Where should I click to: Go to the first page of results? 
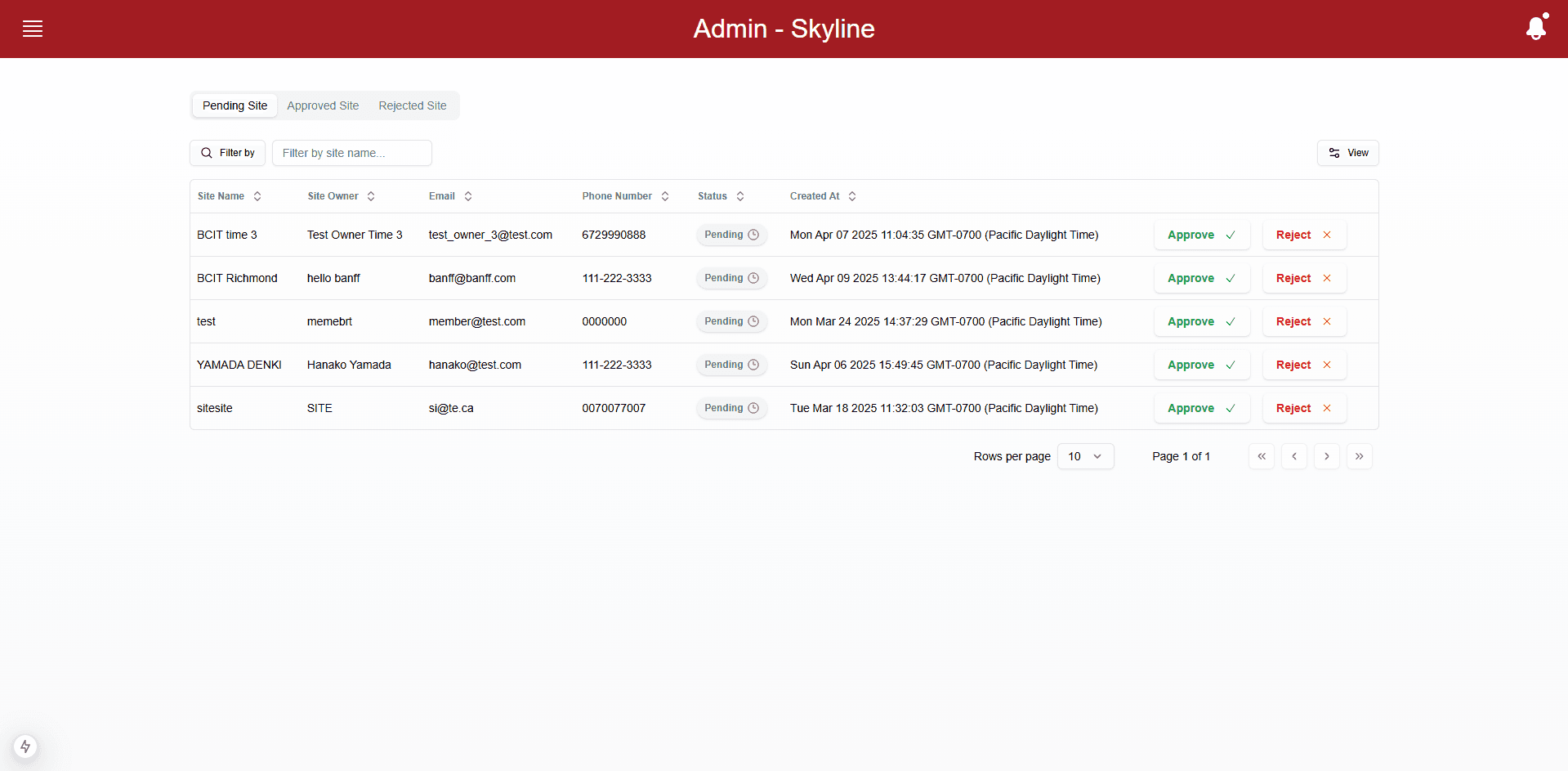coord(1262,456)
